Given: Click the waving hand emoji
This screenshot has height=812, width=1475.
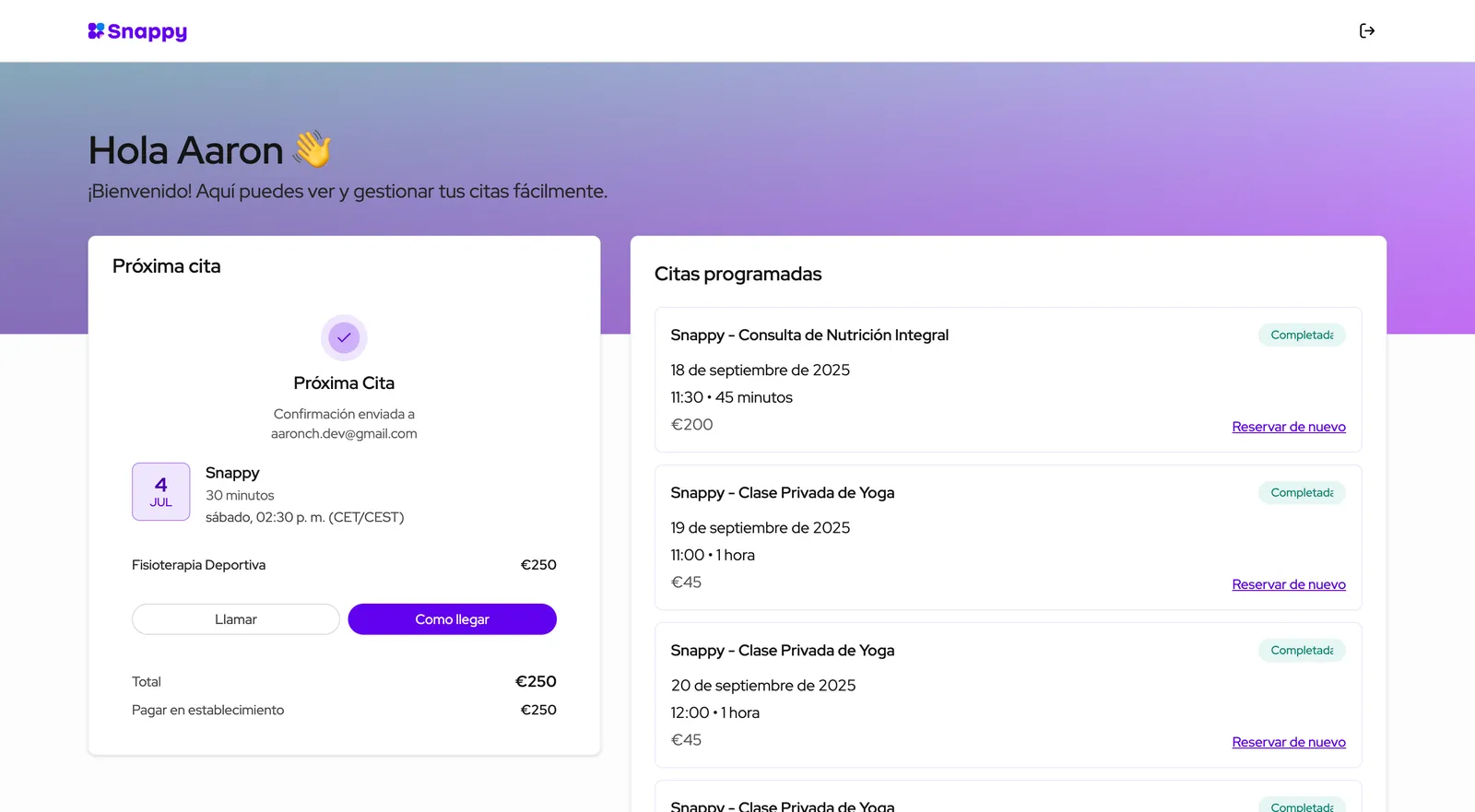Looking at the screenshot, I should [x=313, y=148].
